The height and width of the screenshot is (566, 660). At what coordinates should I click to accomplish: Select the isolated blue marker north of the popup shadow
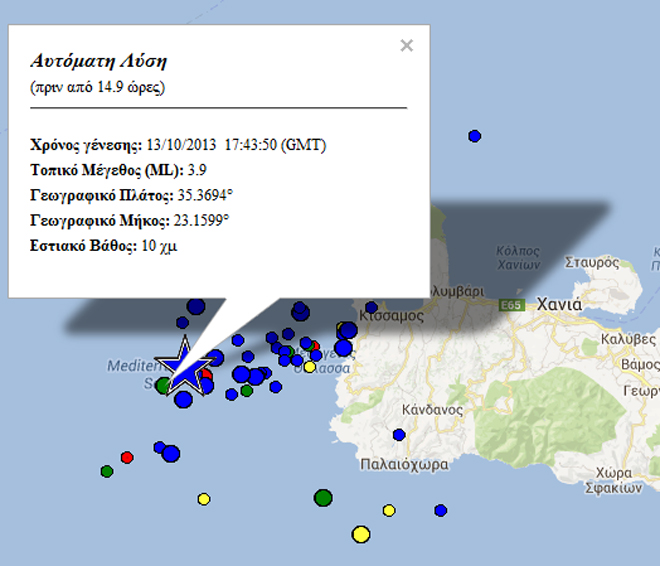(x=475, y=136)
